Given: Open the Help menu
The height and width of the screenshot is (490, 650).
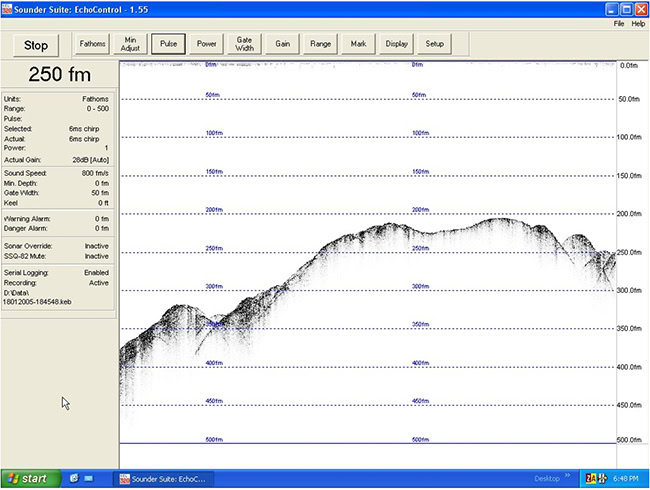Looking at the screenshot, I should [x=638, y=24].
